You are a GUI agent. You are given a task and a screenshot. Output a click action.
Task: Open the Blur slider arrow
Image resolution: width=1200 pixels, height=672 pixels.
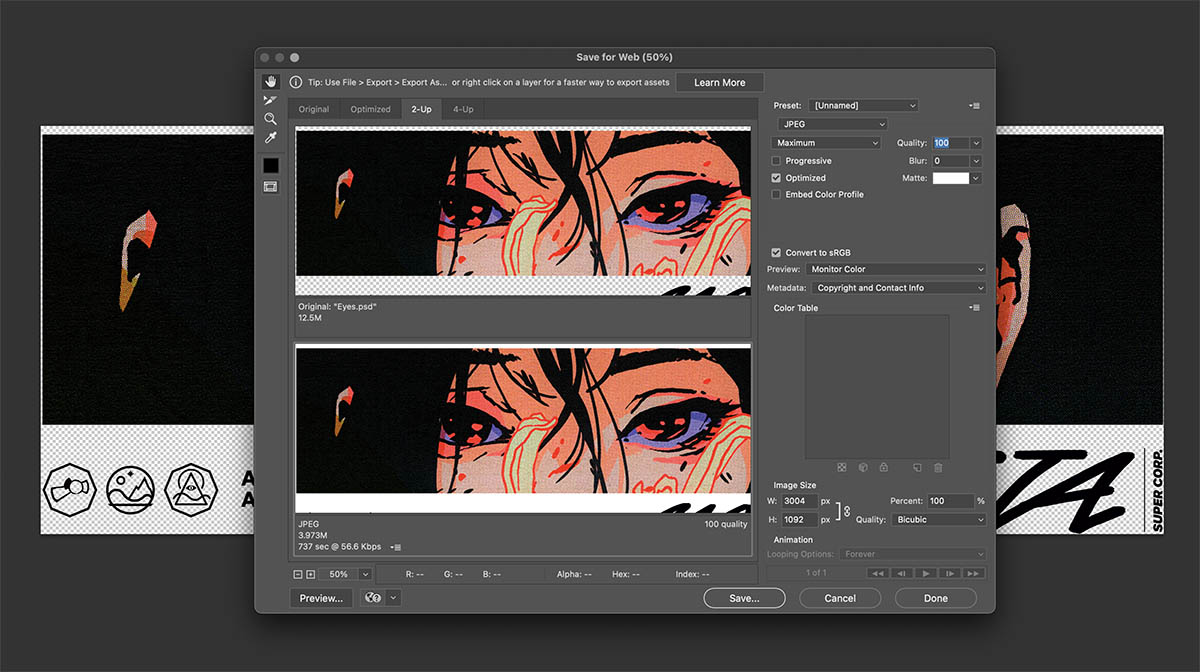976,161
